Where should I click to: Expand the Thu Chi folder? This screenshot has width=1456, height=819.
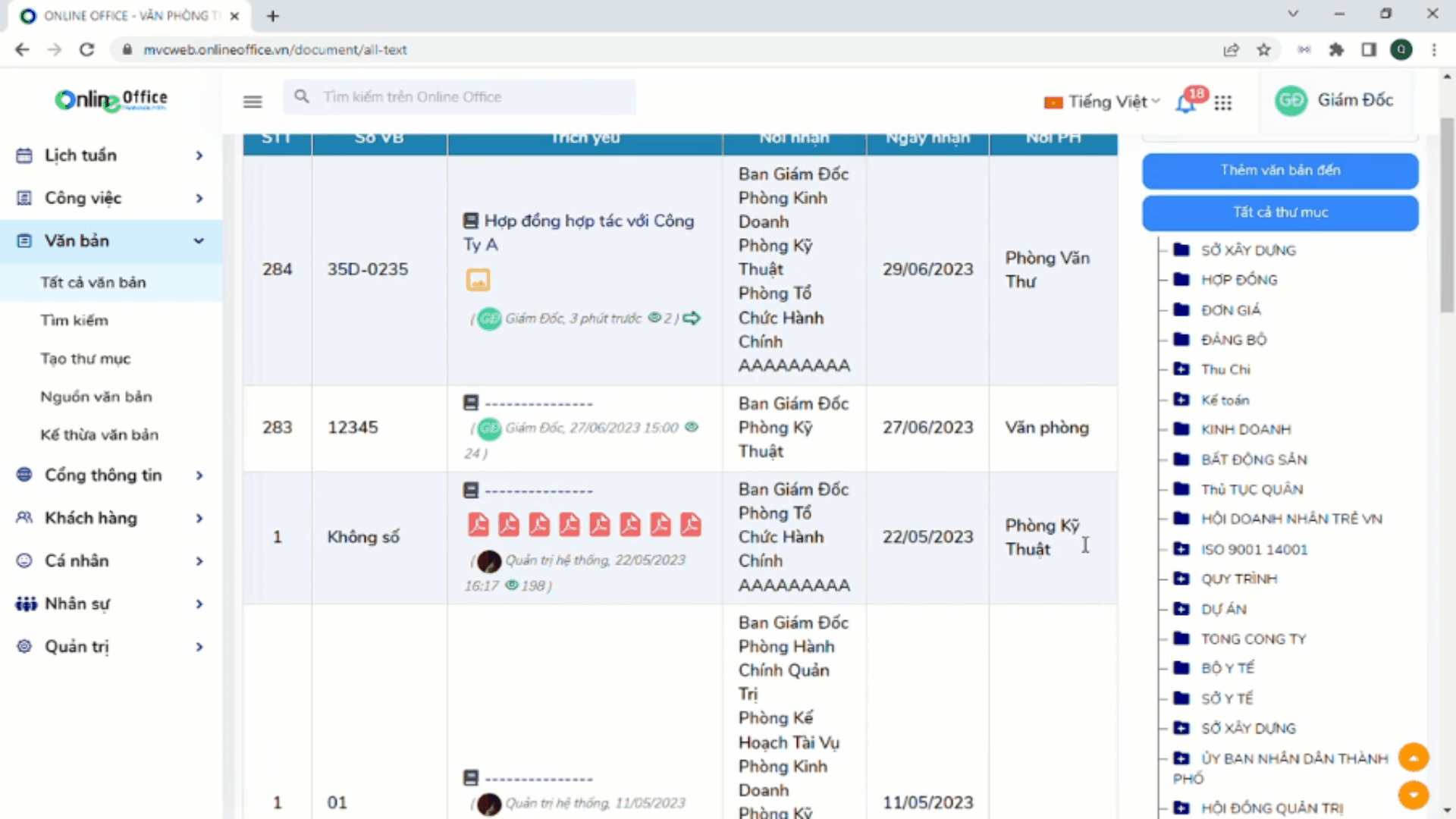pyautogui.click(x=1181, y=369)
